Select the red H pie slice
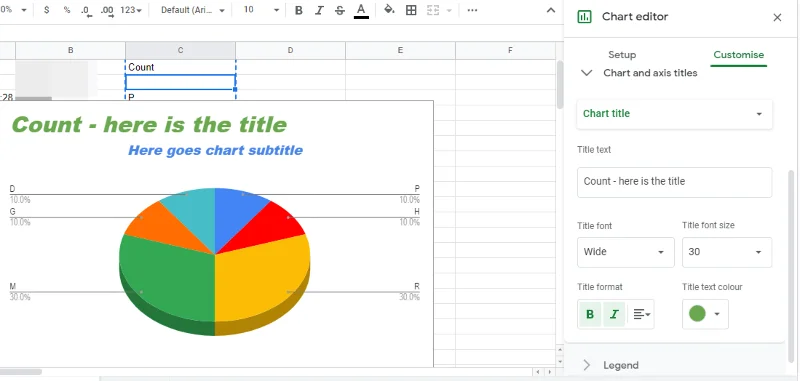Screen dimensions: 800x381 point(270,227)
